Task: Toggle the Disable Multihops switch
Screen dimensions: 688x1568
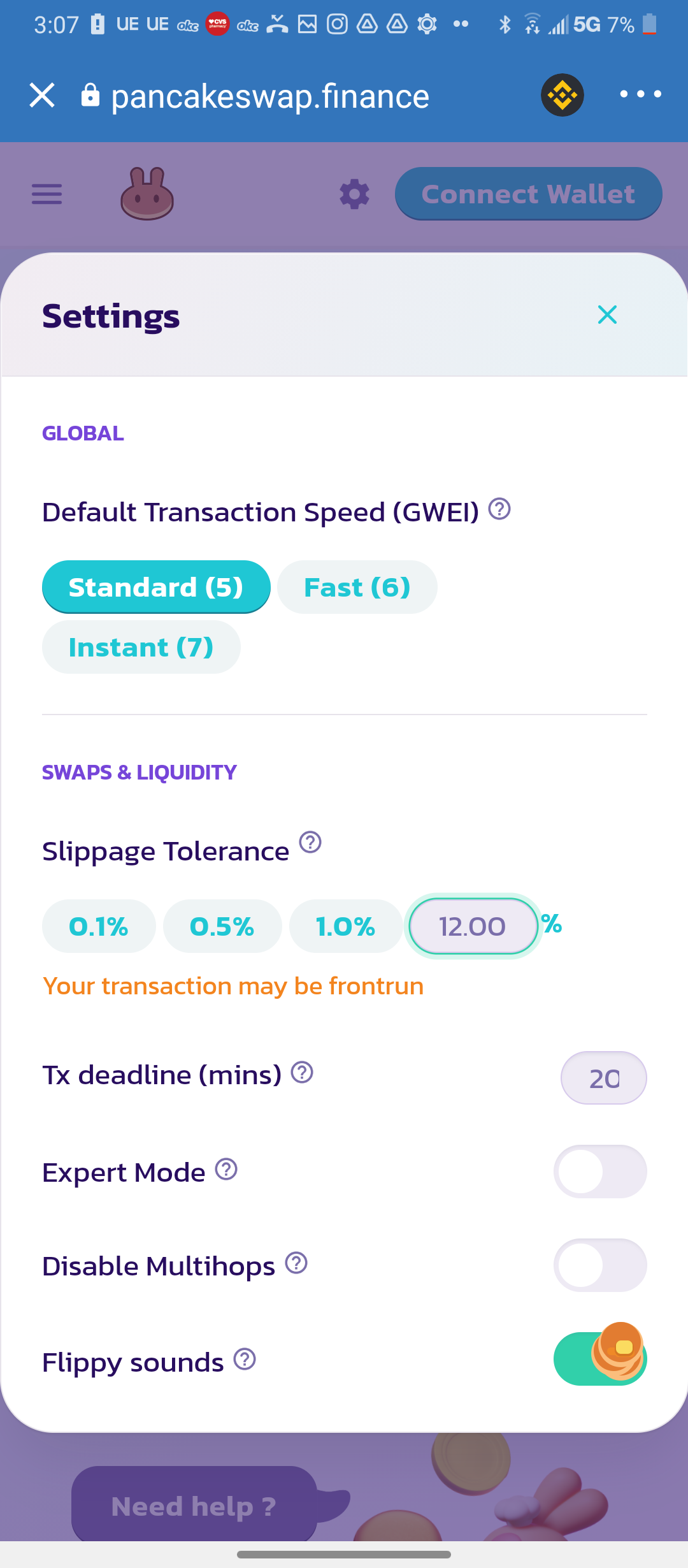Action: coord(600,1265)
